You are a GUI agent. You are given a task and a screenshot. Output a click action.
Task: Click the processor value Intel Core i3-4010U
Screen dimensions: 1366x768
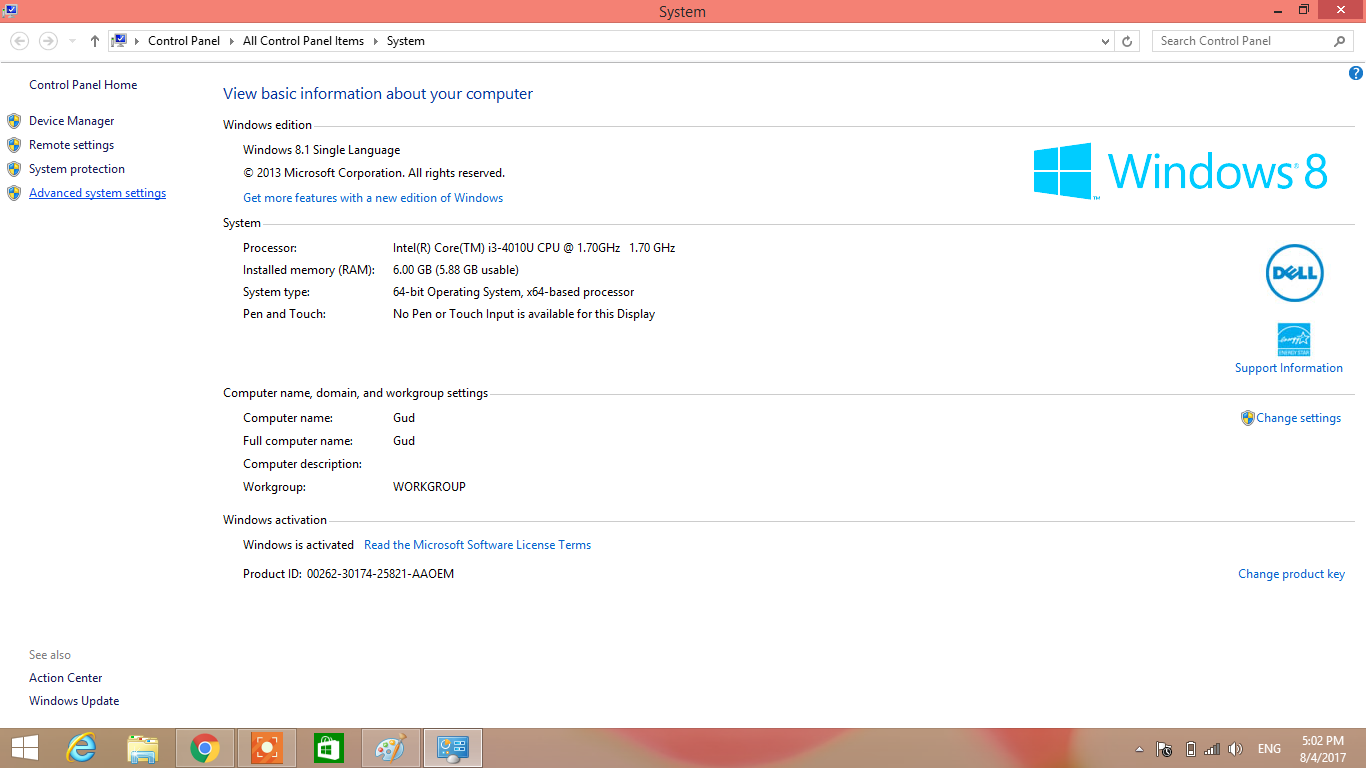(534, 248)
